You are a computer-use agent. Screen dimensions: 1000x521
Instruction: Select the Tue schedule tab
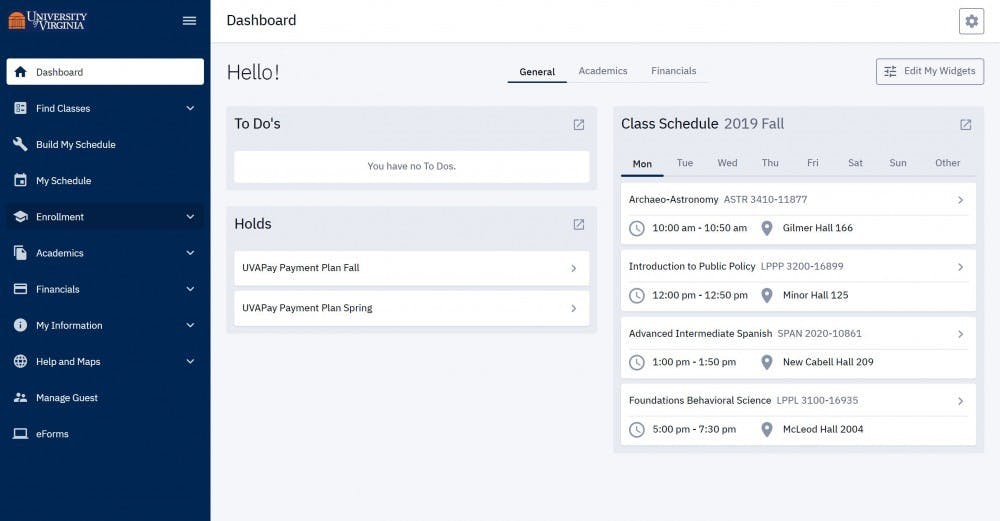[685, 163]
